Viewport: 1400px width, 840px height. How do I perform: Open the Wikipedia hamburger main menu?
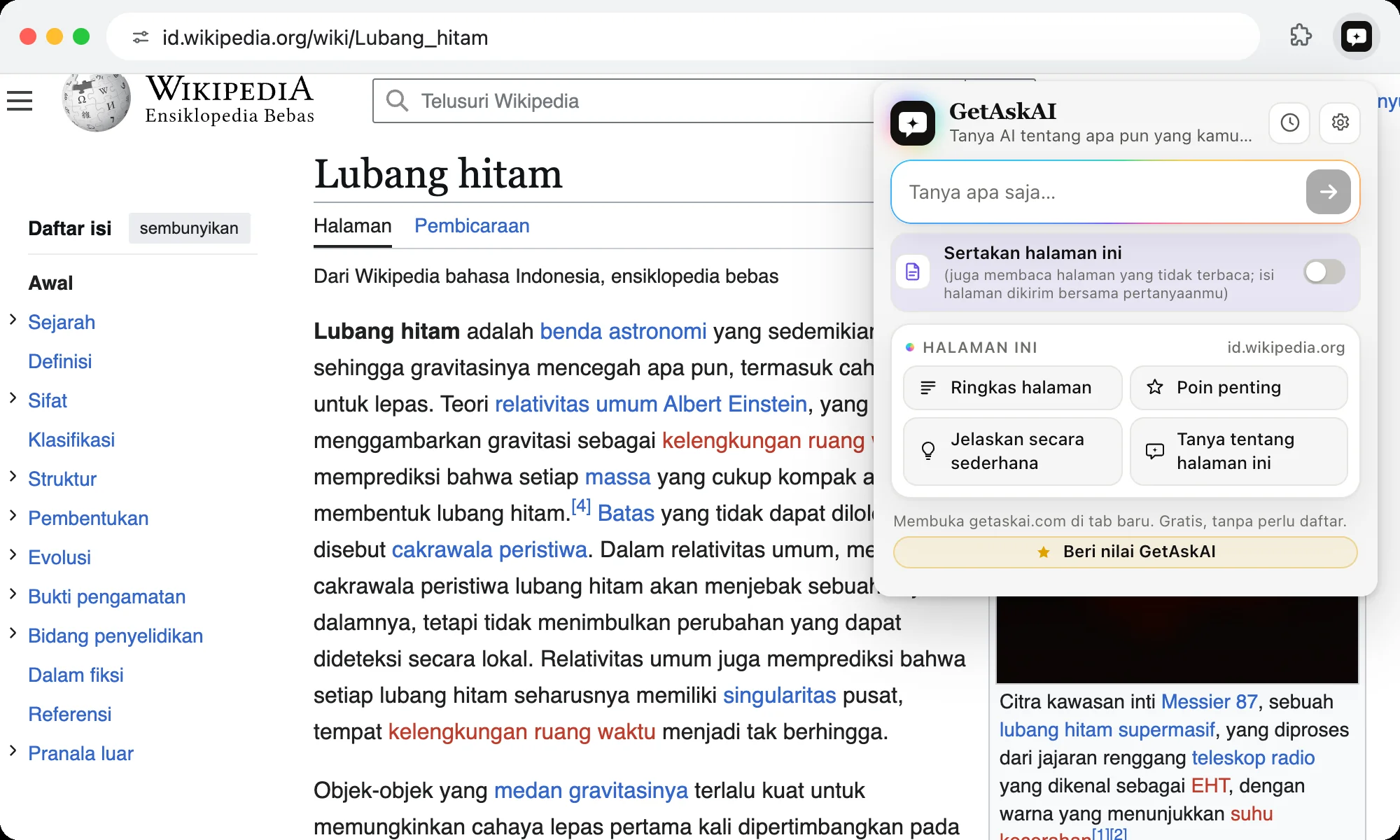pyautogui.click(x=20, y=101)
